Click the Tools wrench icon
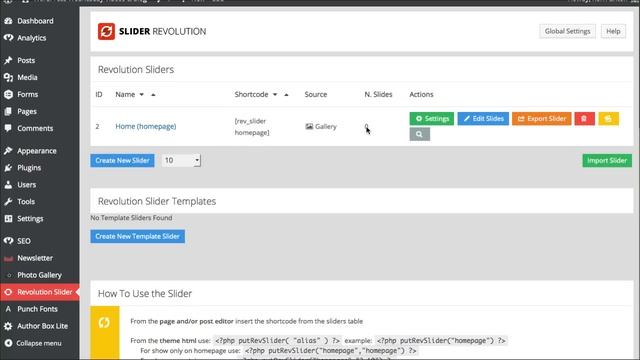Screen dimensions: 640x360 pyautogui.click(x=8, y=202)
